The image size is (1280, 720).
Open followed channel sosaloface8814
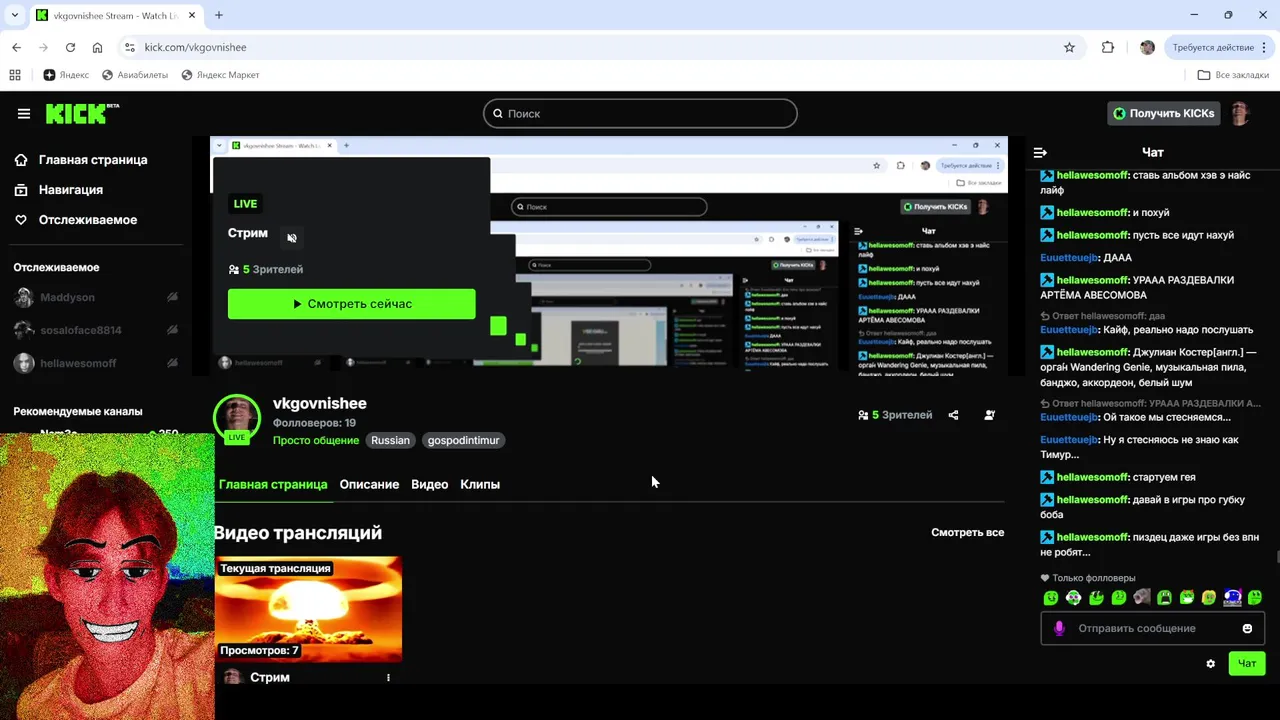68,330
